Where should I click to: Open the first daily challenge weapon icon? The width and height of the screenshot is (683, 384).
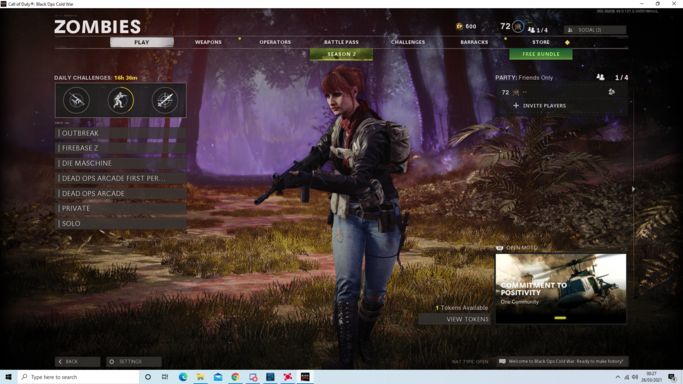tap(77, 100)
